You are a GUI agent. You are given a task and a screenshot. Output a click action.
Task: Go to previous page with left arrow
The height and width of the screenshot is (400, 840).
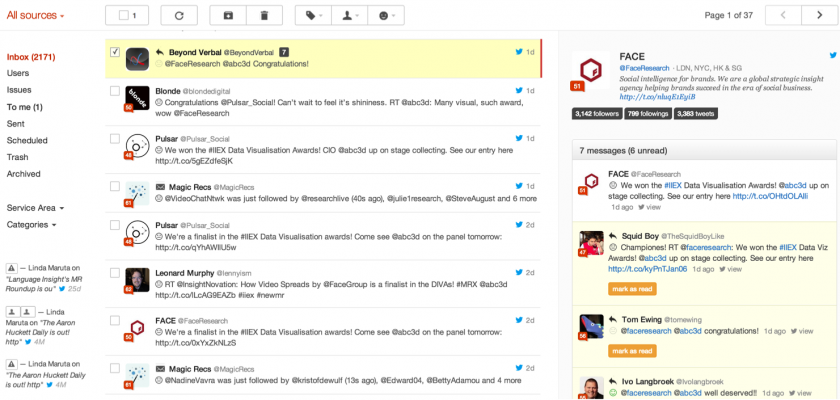pos(783,16)
